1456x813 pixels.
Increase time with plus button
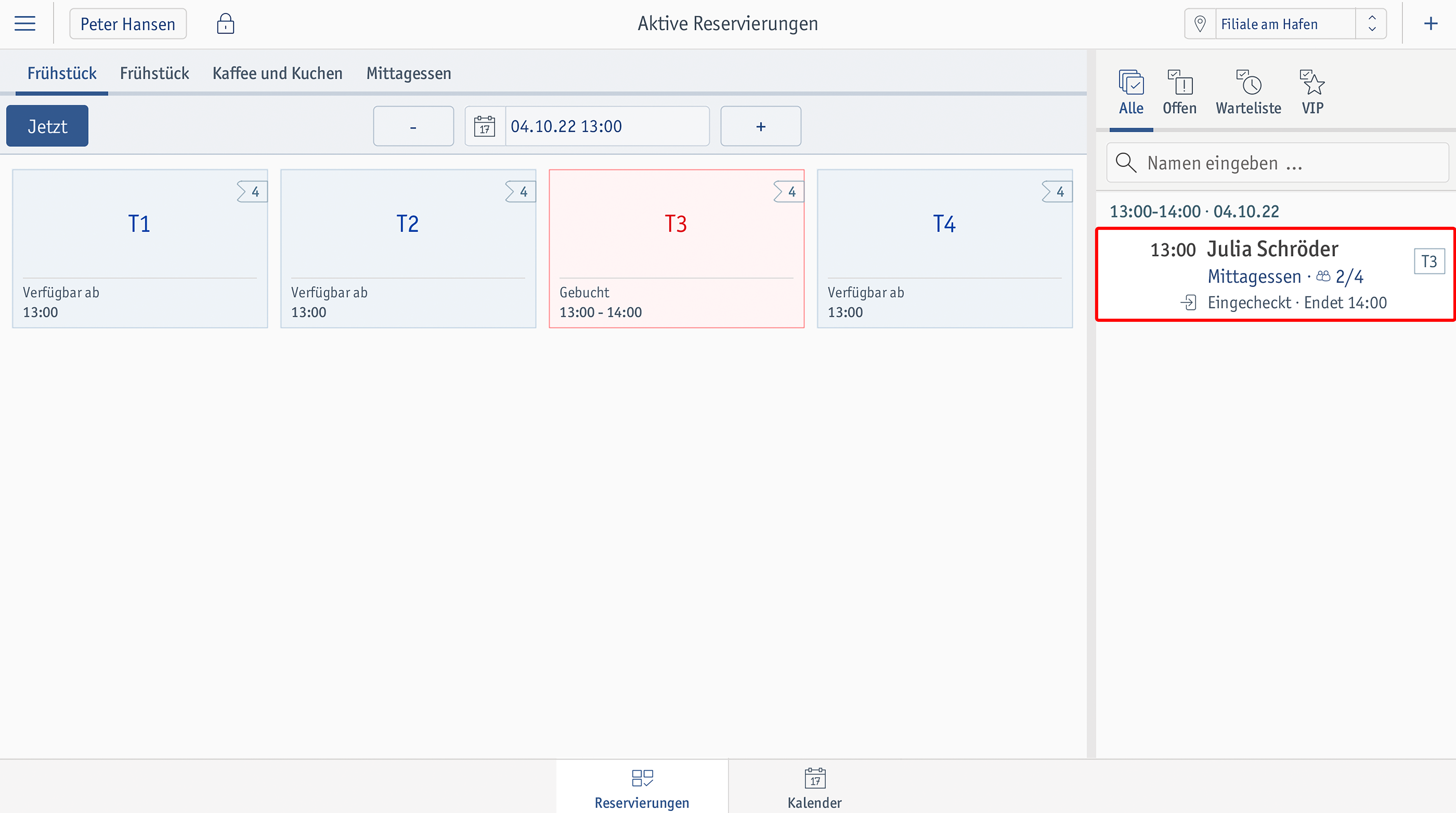click(x=761, y=126)
